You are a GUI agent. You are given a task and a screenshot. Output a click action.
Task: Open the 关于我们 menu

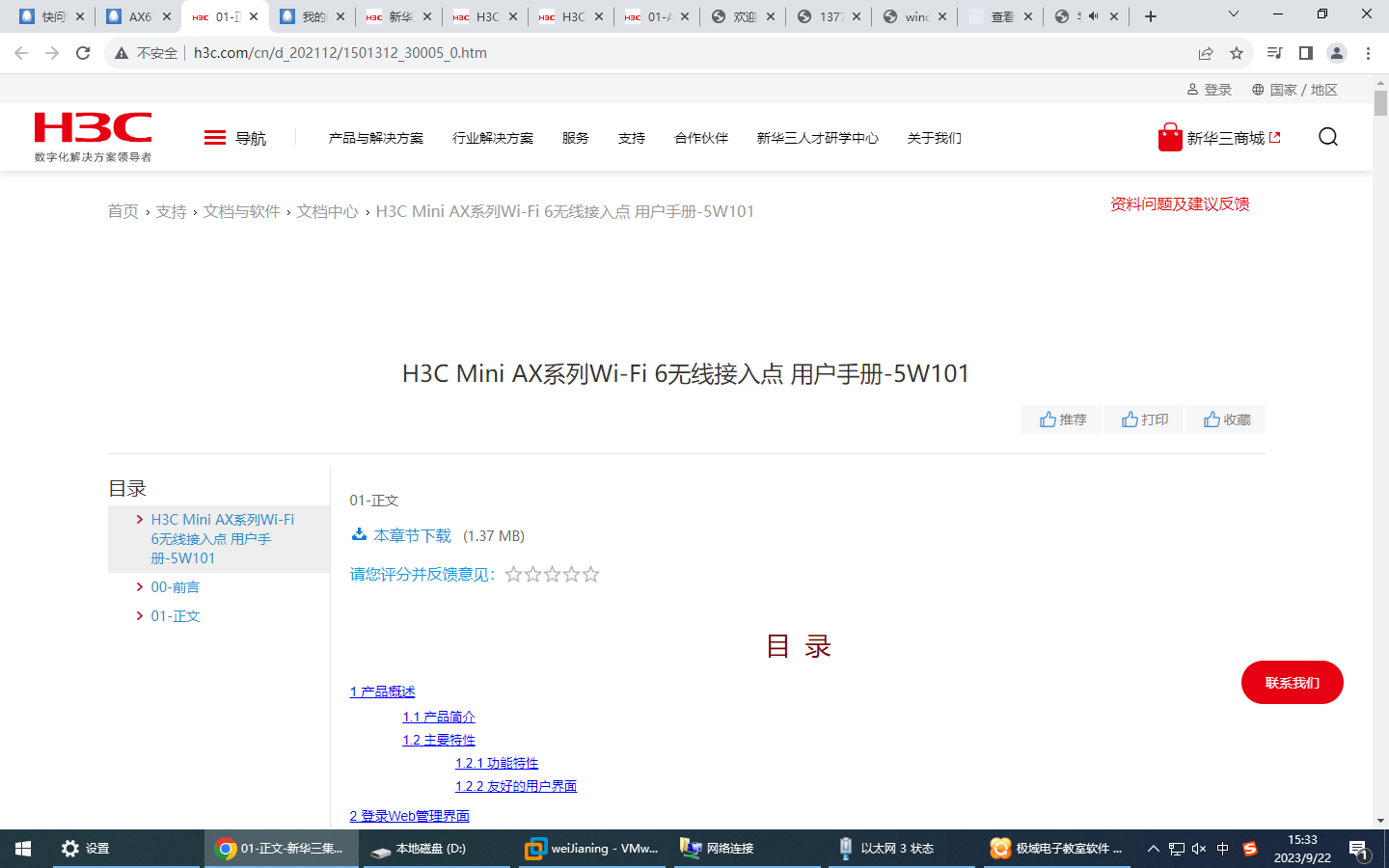click(x=935, y=138)
